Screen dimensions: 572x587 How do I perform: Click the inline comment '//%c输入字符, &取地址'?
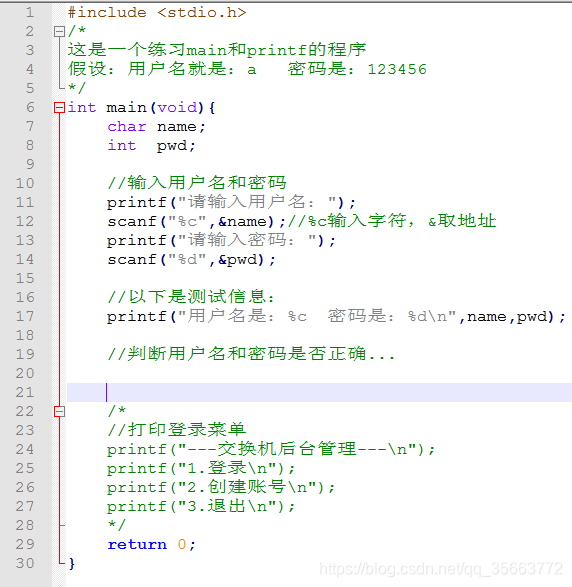click(392, 221)
